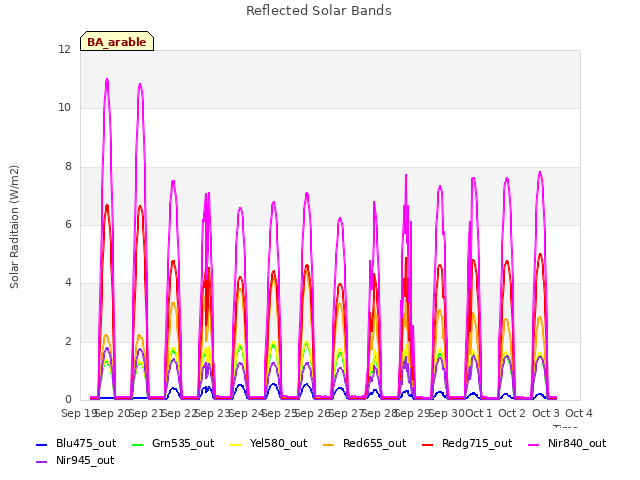Click the Solar Raditaion (W/m2) axis label
640x480 pixels.
pos(14,227)
